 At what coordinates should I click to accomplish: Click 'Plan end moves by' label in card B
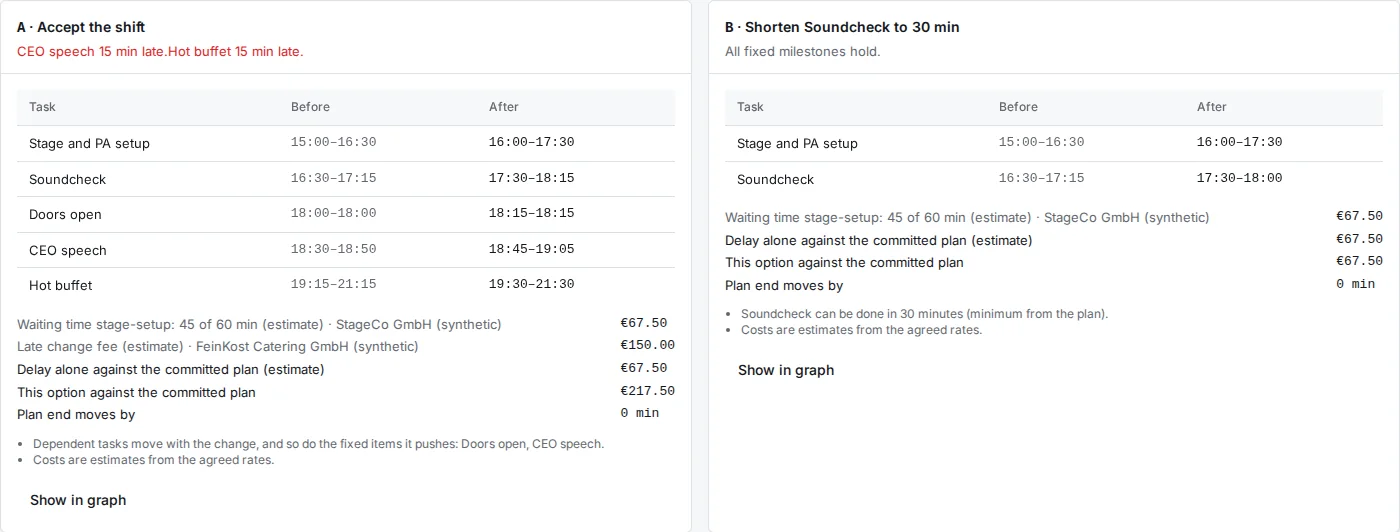click(784, 285)
